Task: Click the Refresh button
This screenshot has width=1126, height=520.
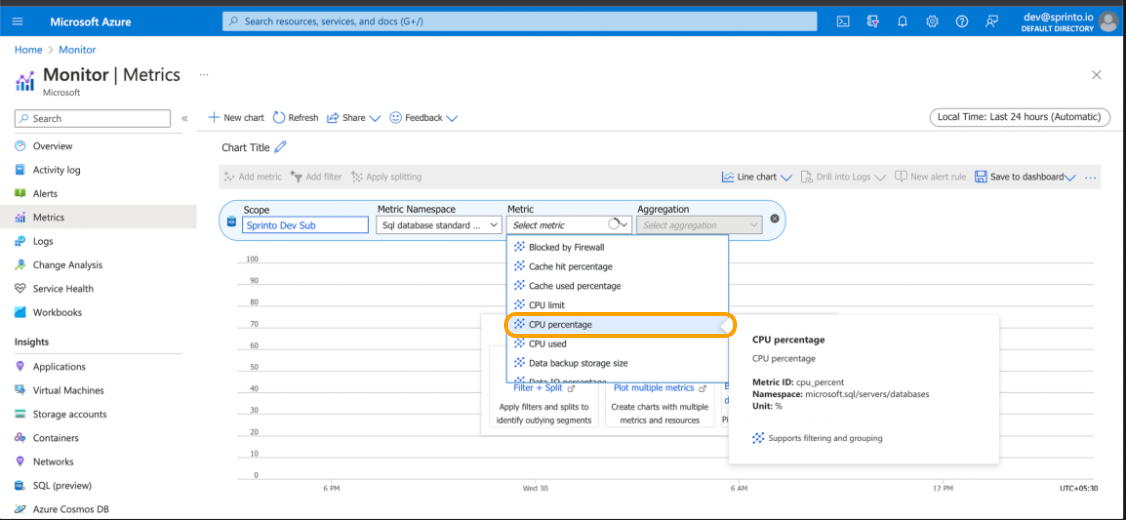Action: (296, 118)
